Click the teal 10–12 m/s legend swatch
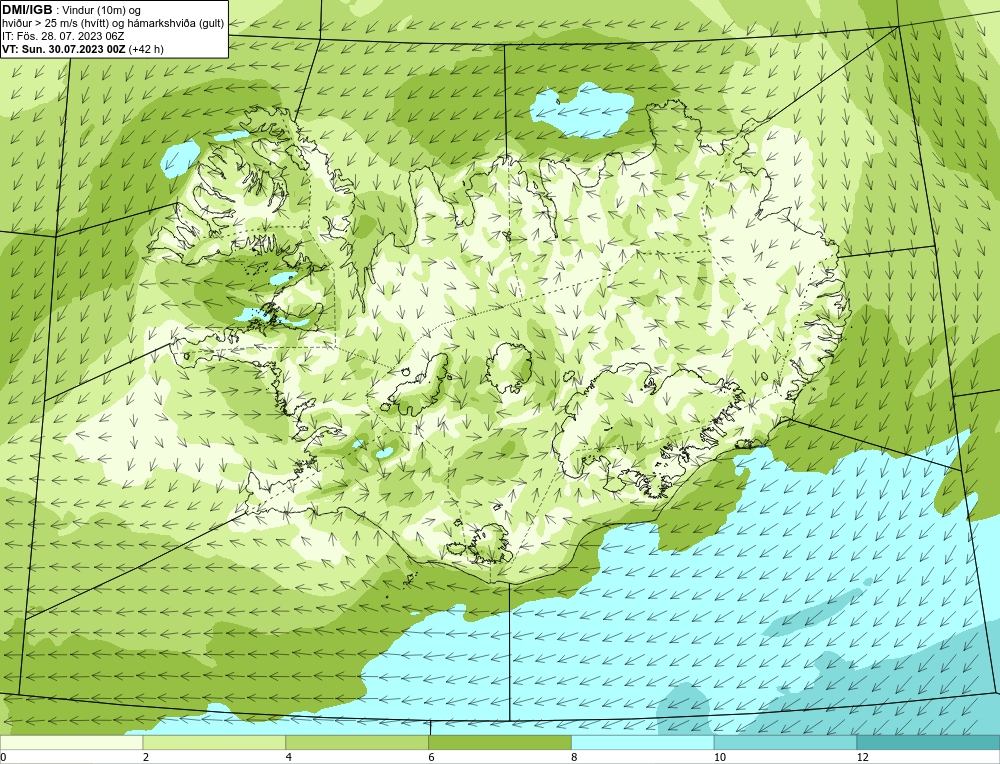Viewport: 1000px width, 764px height. [x=786, y=742]
